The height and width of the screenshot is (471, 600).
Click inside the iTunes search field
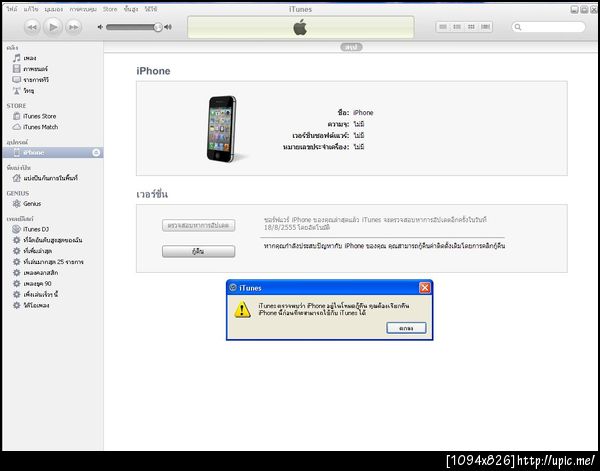(x=548, y=27)
